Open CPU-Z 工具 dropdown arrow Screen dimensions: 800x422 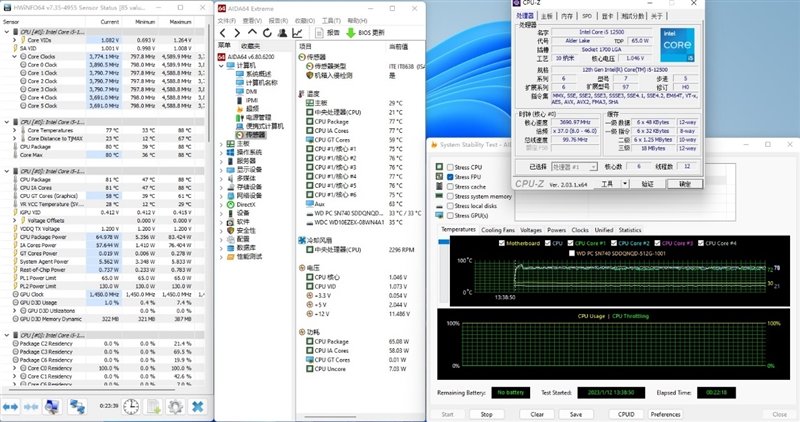625,184
